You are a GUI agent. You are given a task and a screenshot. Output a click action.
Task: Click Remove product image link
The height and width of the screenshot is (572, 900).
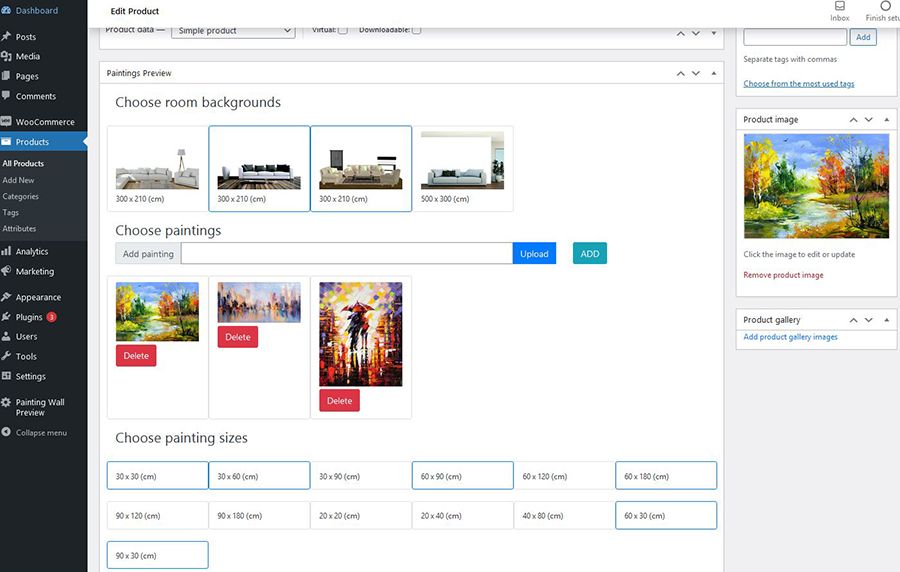tap(783, 275)
